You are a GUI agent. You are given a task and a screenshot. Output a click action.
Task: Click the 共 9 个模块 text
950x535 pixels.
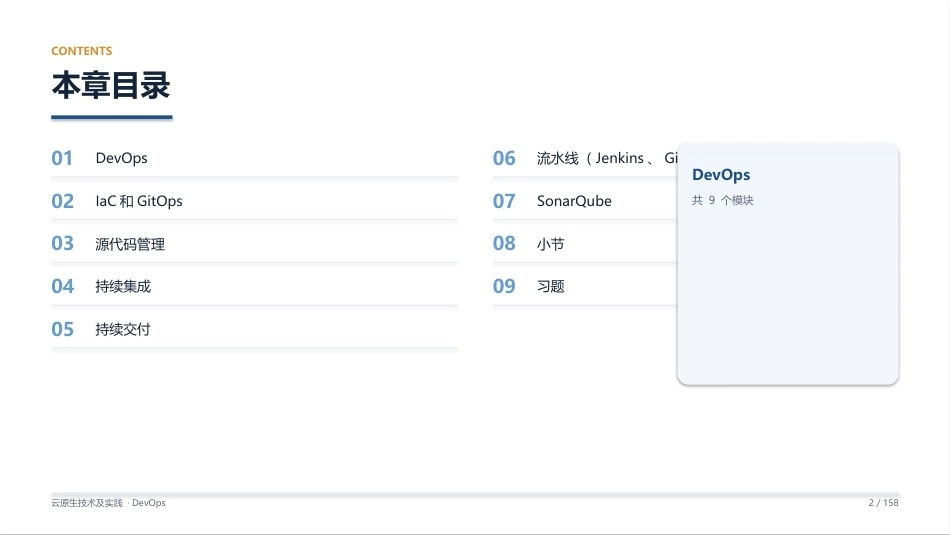(722, 201)
